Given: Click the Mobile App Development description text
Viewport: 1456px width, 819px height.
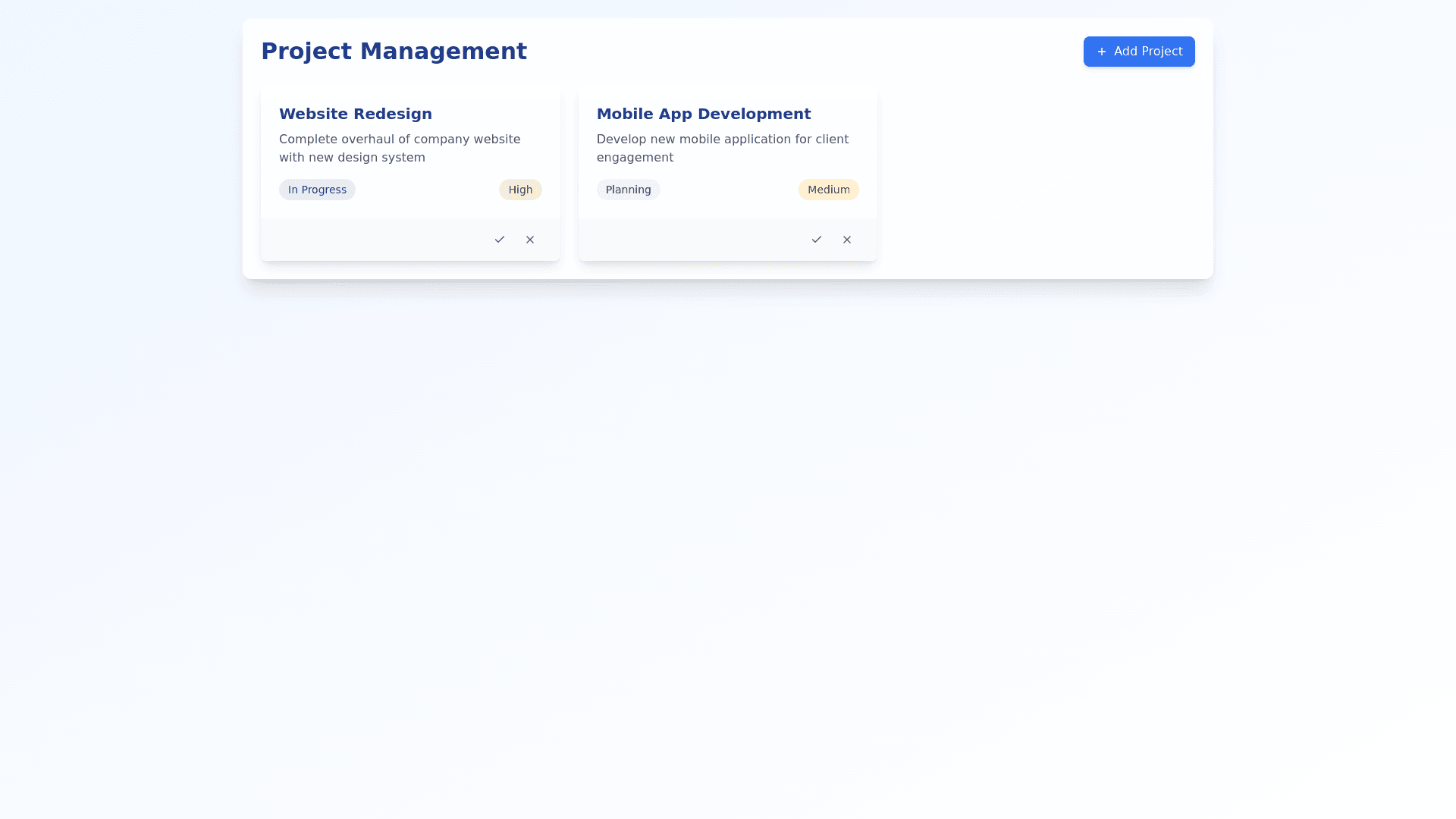Looking at the screenshot, I should (722, 140).
